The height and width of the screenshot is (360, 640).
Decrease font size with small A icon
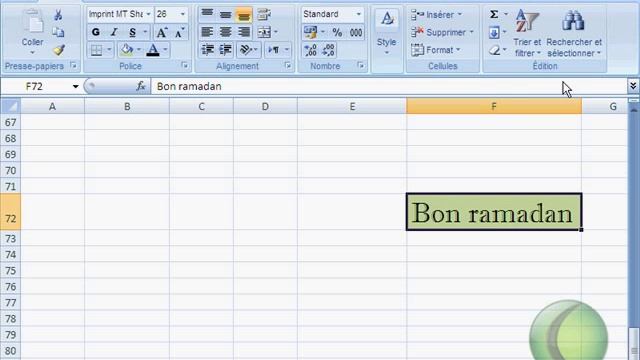(180, 32)
